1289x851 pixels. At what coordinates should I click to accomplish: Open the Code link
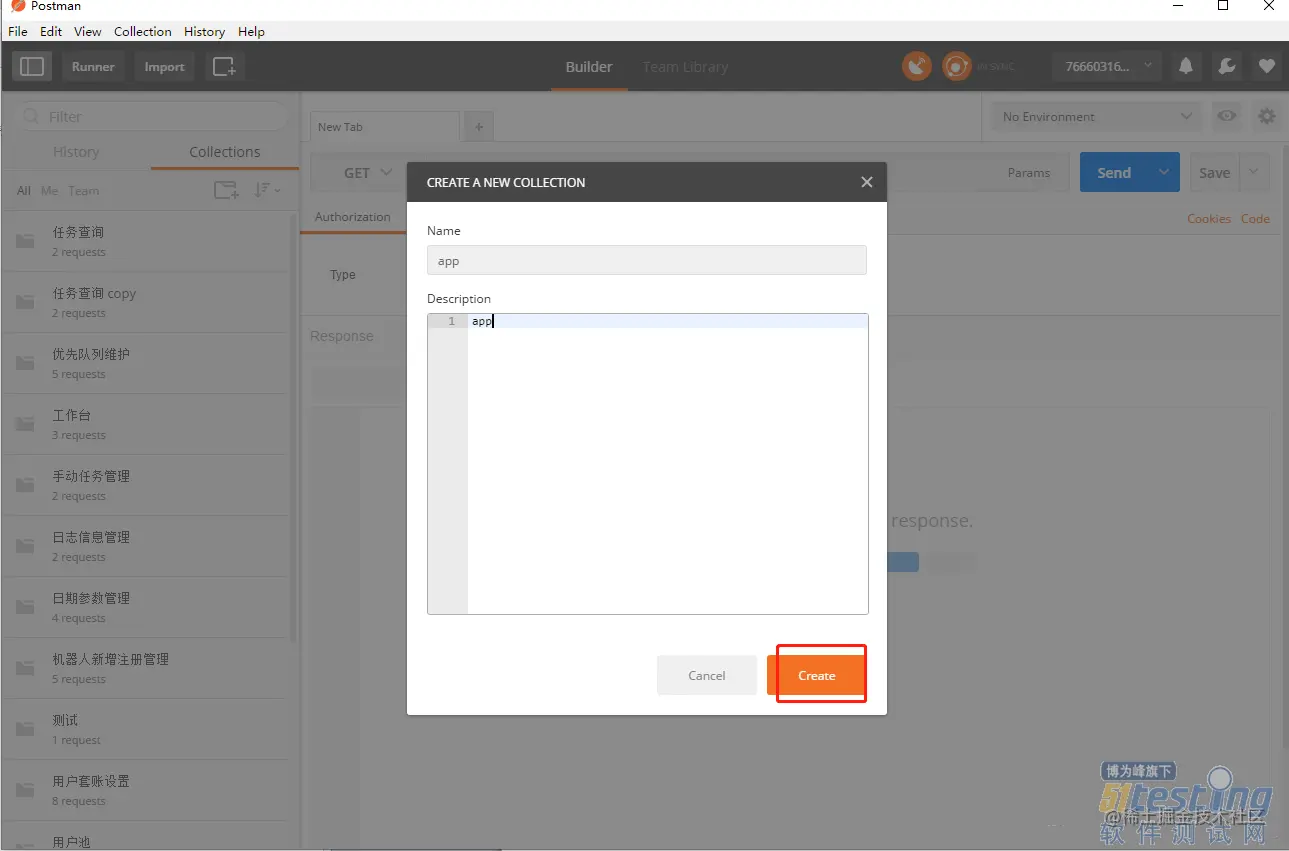tap(1255, 218)
